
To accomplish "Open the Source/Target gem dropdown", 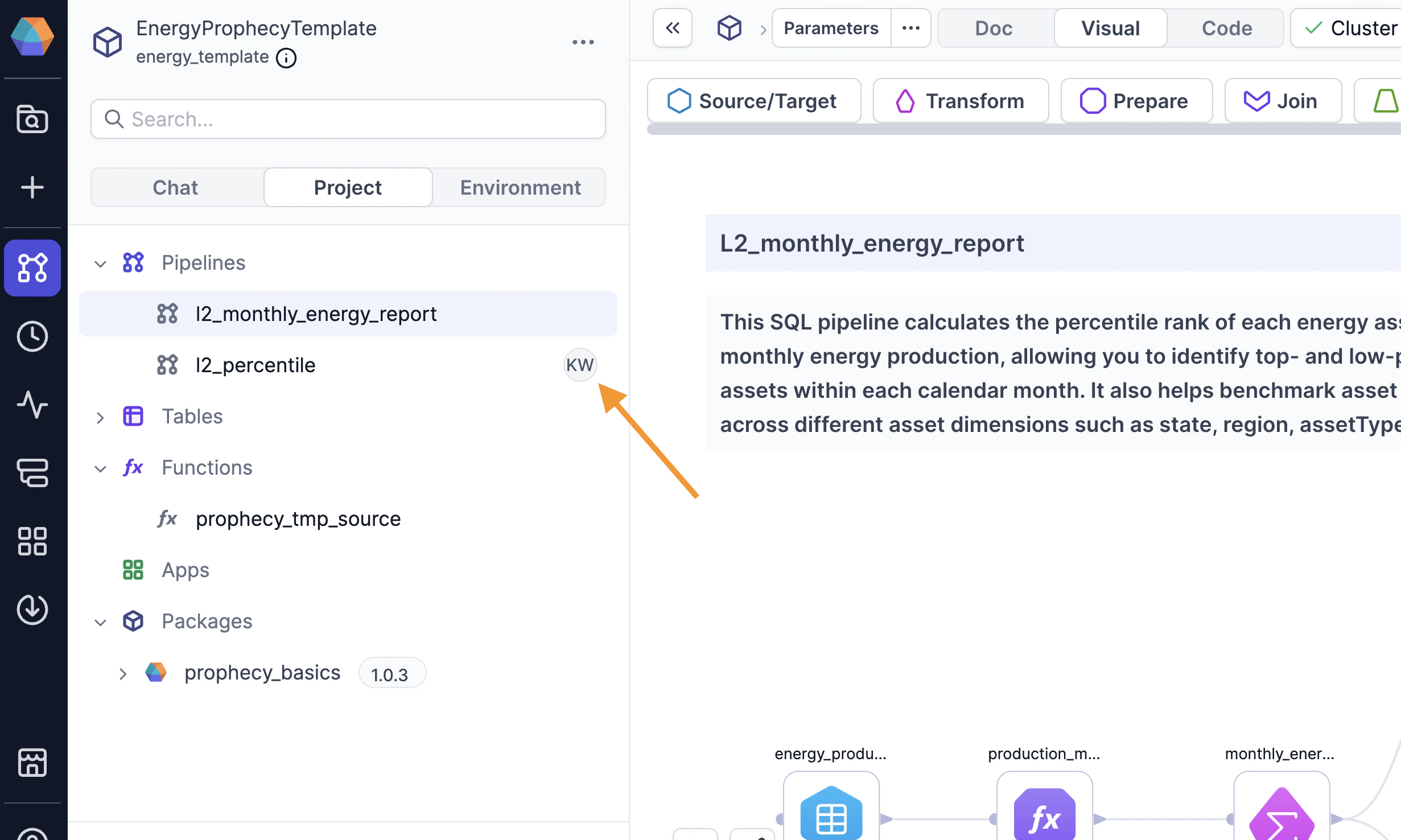I will coord(754,101).
